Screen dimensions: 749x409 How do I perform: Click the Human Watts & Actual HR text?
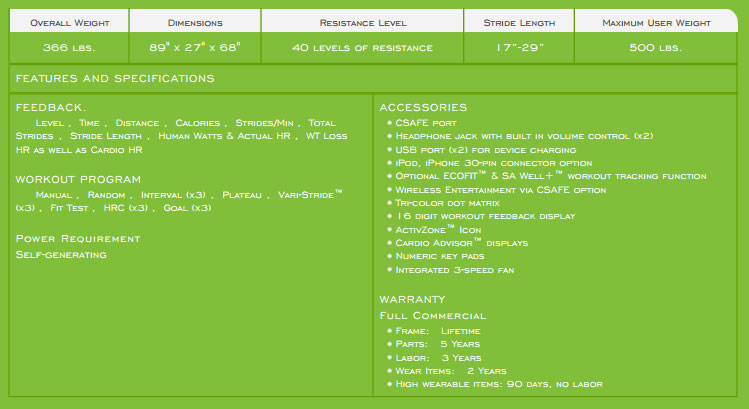(x=224, y=136)
